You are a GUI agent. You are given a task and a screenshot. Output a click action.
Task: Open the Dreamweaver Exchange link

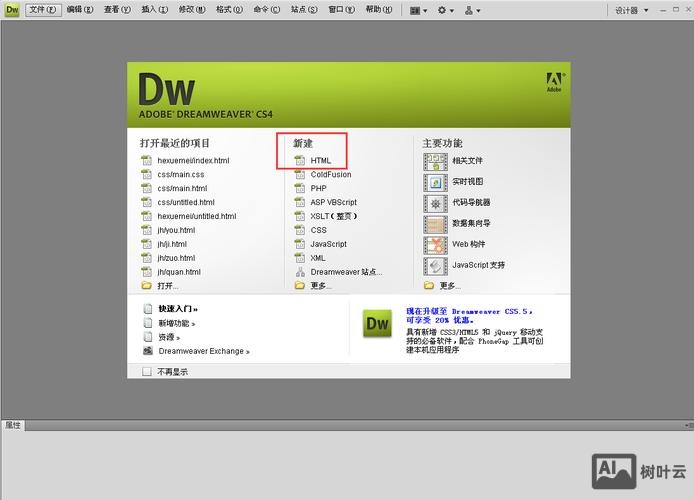click(x=204, y=351)
